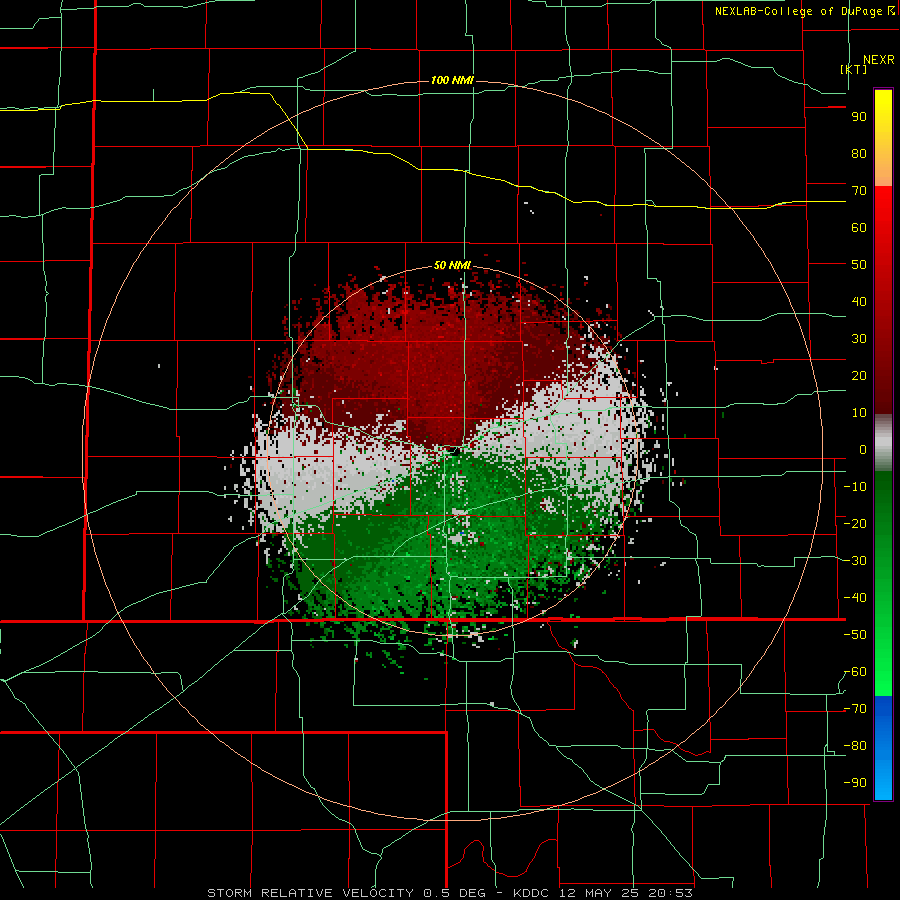This screenshot has width=900, height=900.
Task: Click the NEXLAB-College of DuPage header text
Action: point(805,11)
